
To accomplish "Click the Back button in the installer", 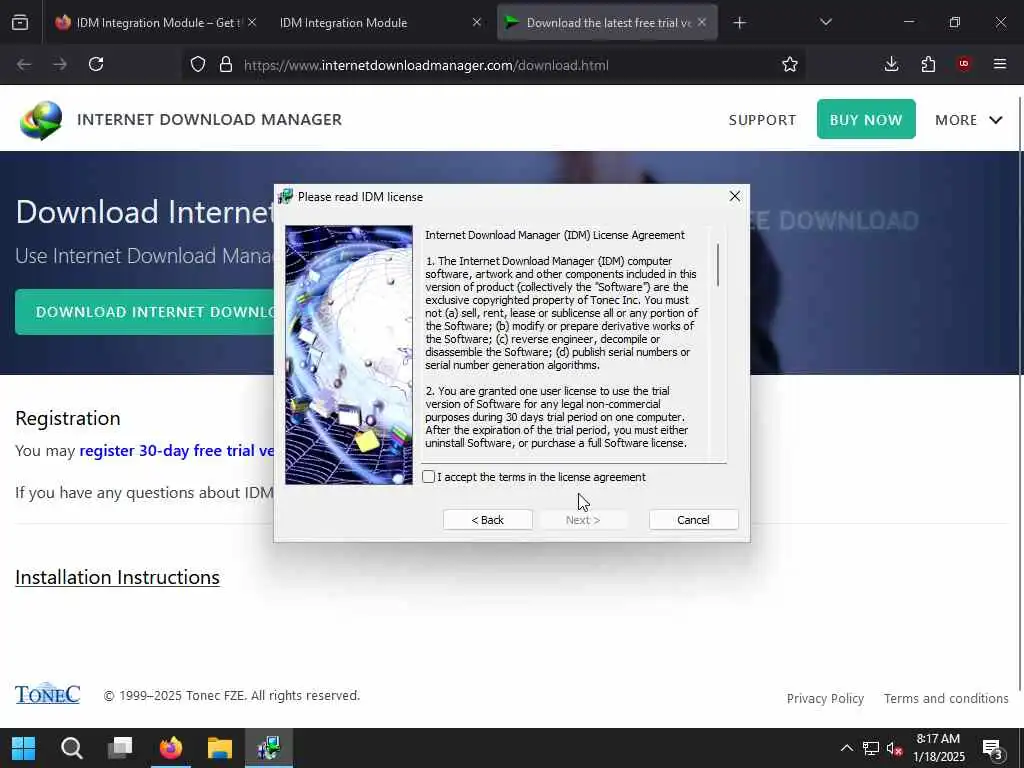I will tap(488, 520).
